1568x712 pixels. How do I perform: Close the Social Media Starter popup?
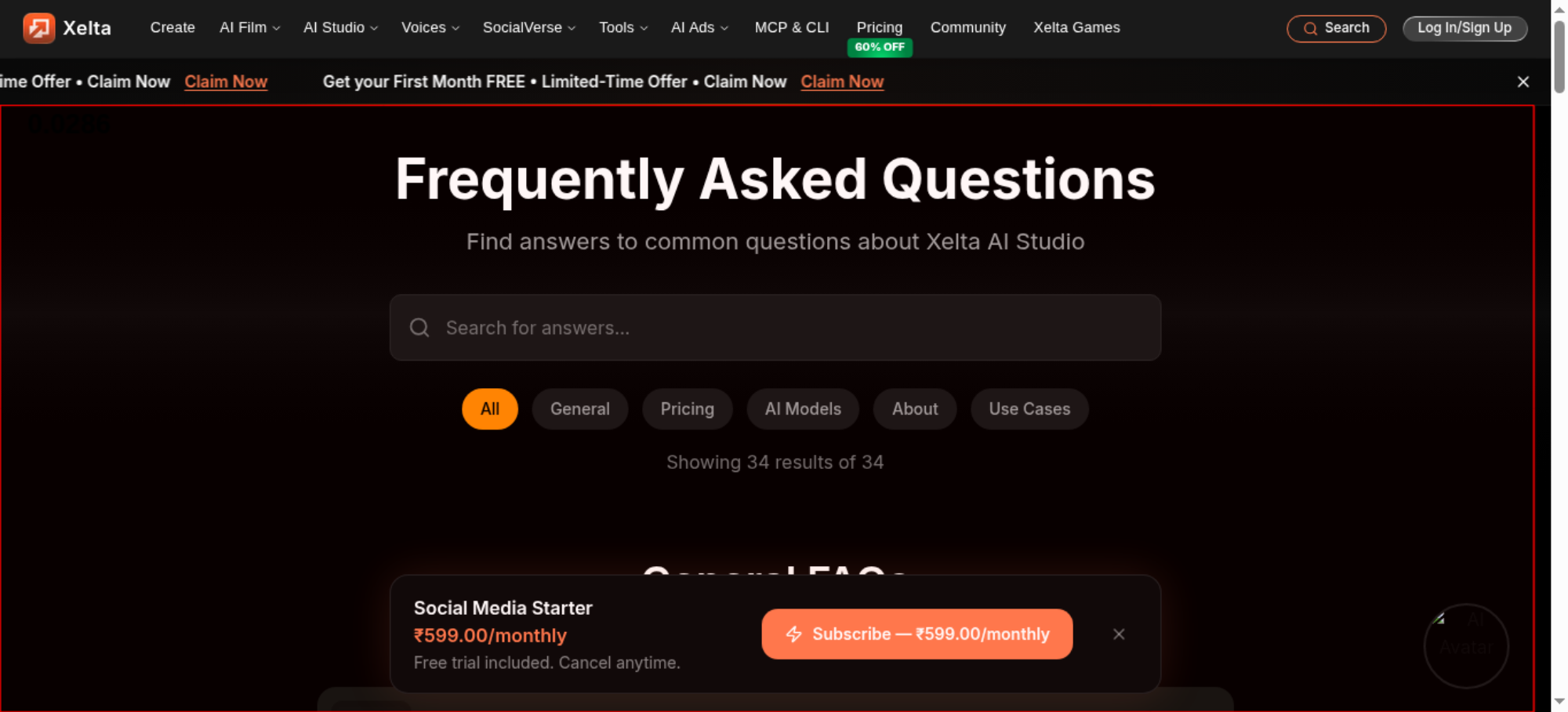pos(1119,634)
